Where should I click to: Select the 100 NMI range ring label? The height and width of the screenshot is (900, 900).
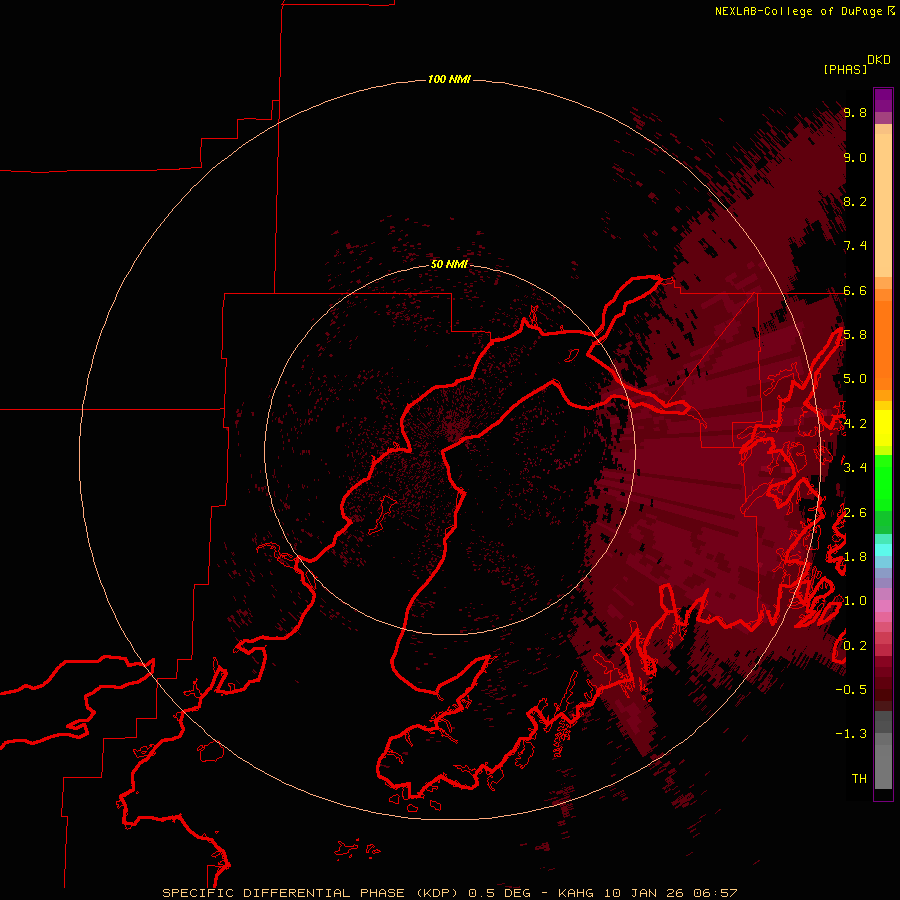coord(449,79)
